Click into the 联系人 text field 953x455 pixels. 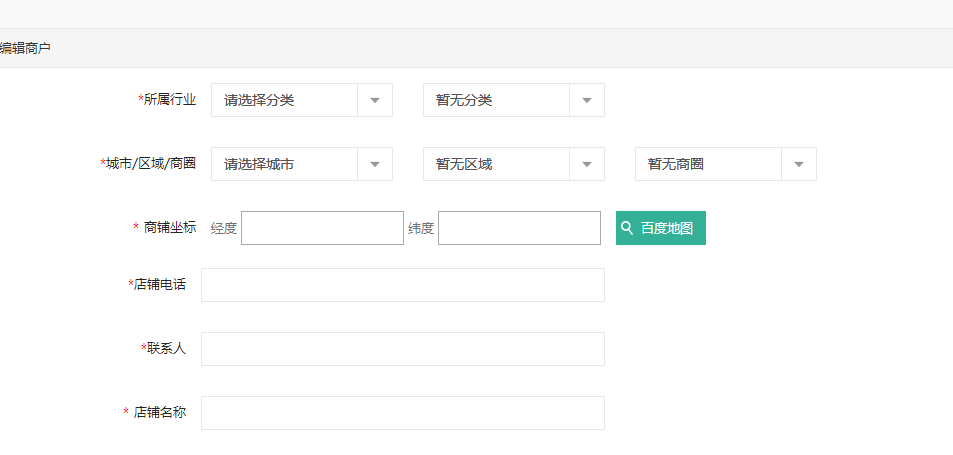pos(403,349)
